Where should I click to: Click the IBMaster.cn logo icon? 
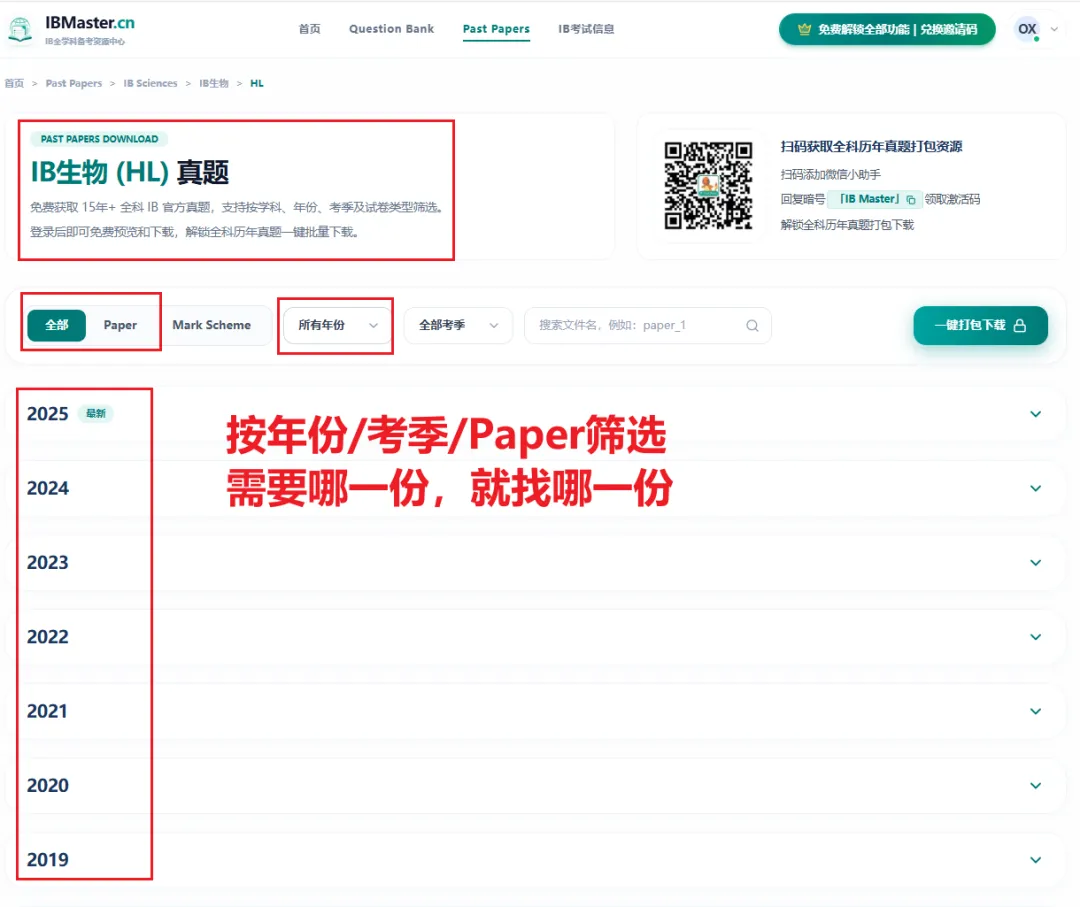20,30
